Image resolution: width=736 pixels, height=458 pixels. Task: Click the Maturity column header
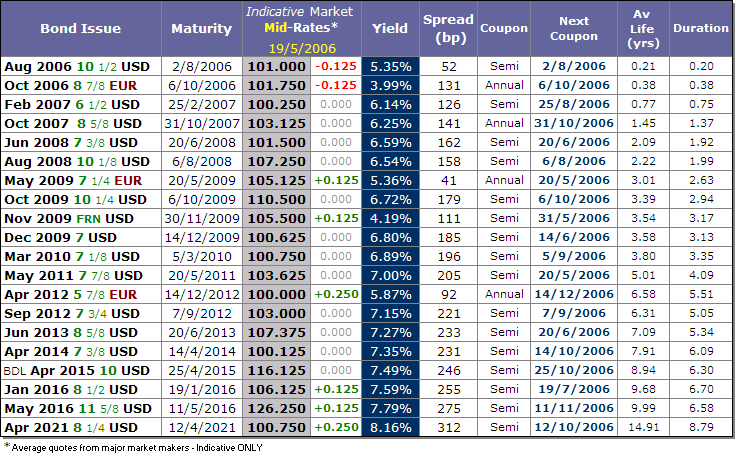point(202,28)
